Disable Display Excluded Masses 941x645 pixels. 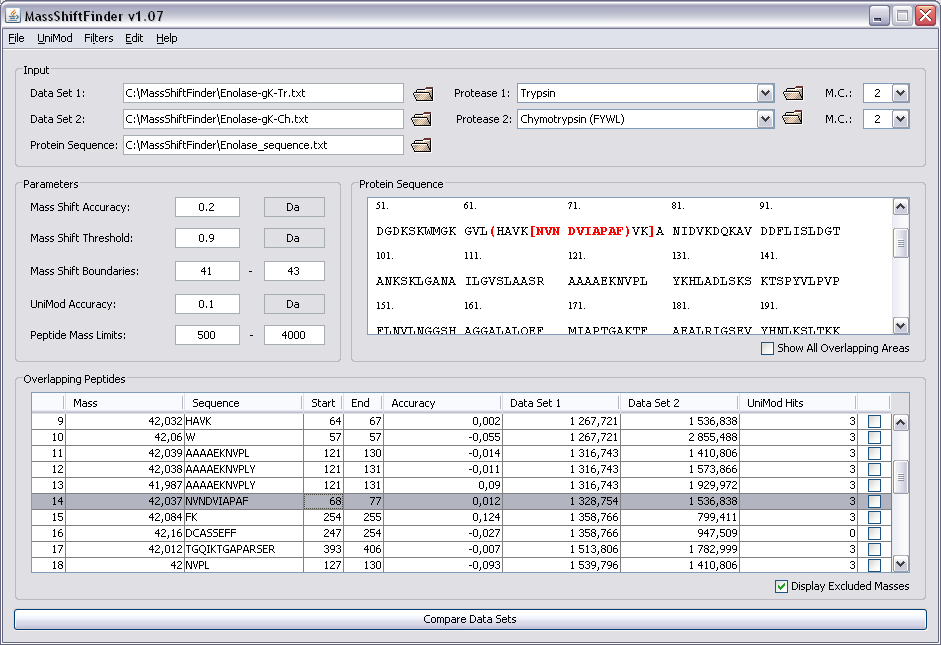pyautogui.click(x=781, y=586)
